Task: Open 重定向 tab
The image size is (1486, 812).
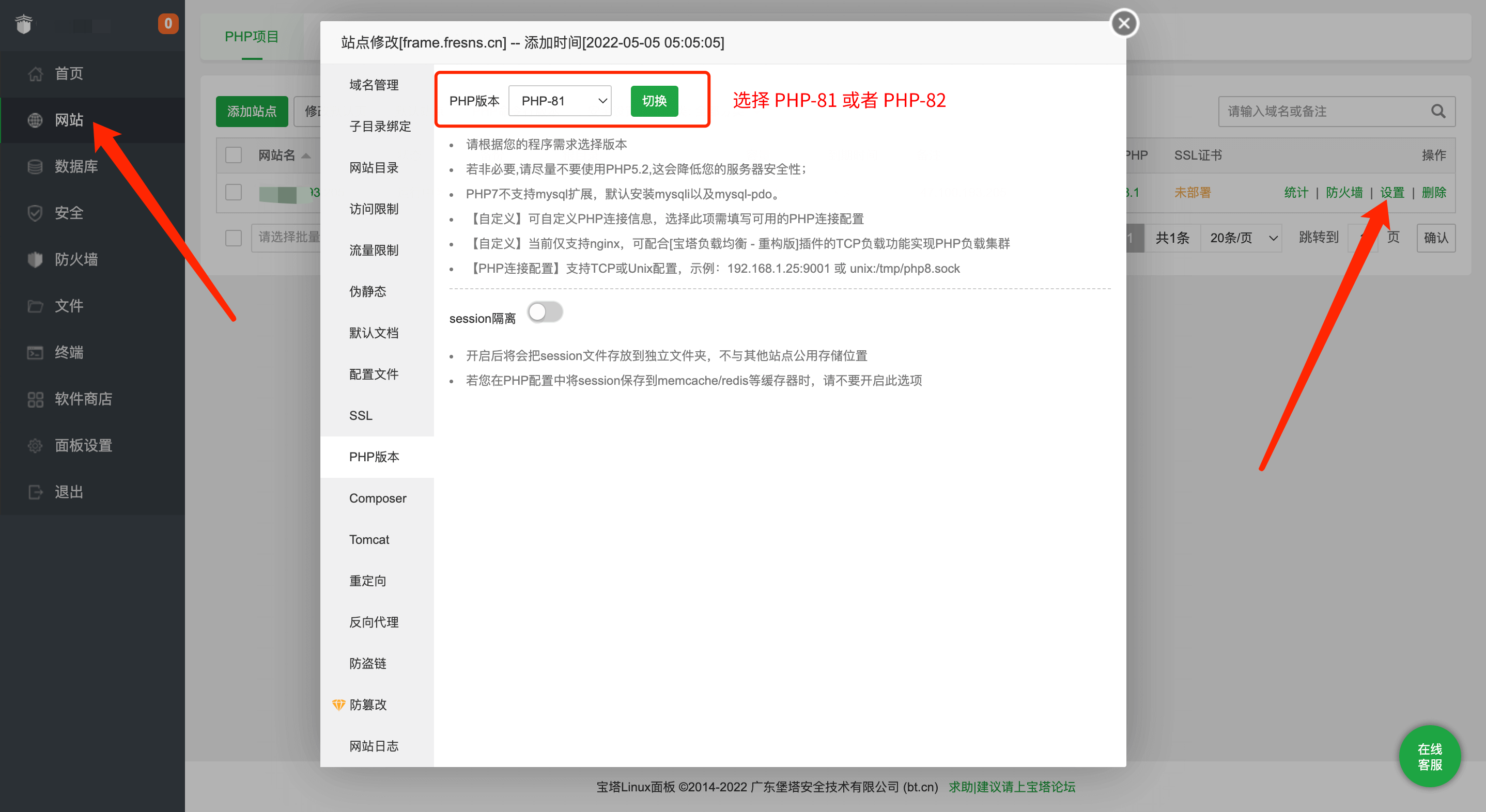Action: (377, 581)
